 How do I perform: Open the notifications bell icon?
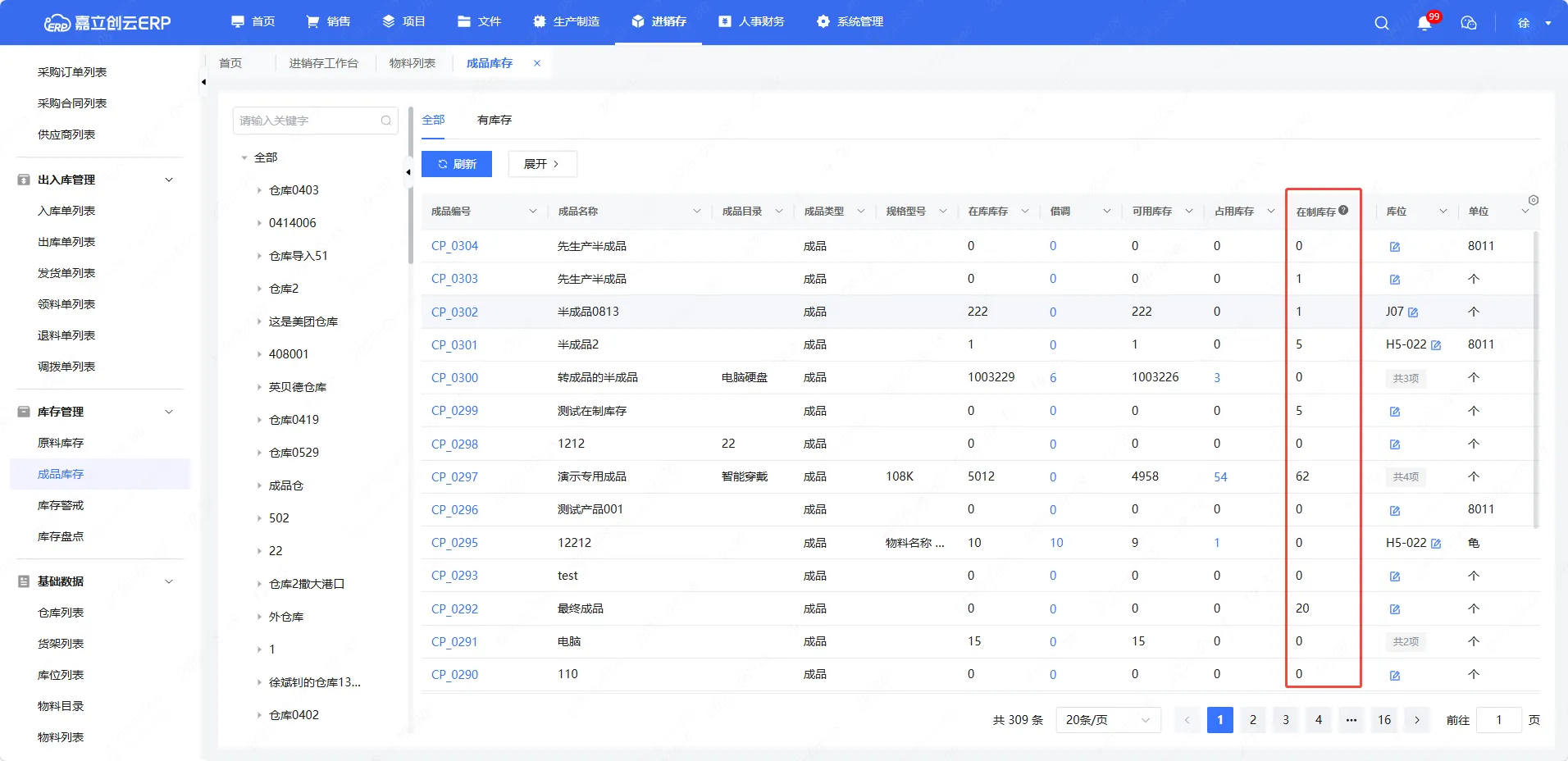coord(1424,23)
